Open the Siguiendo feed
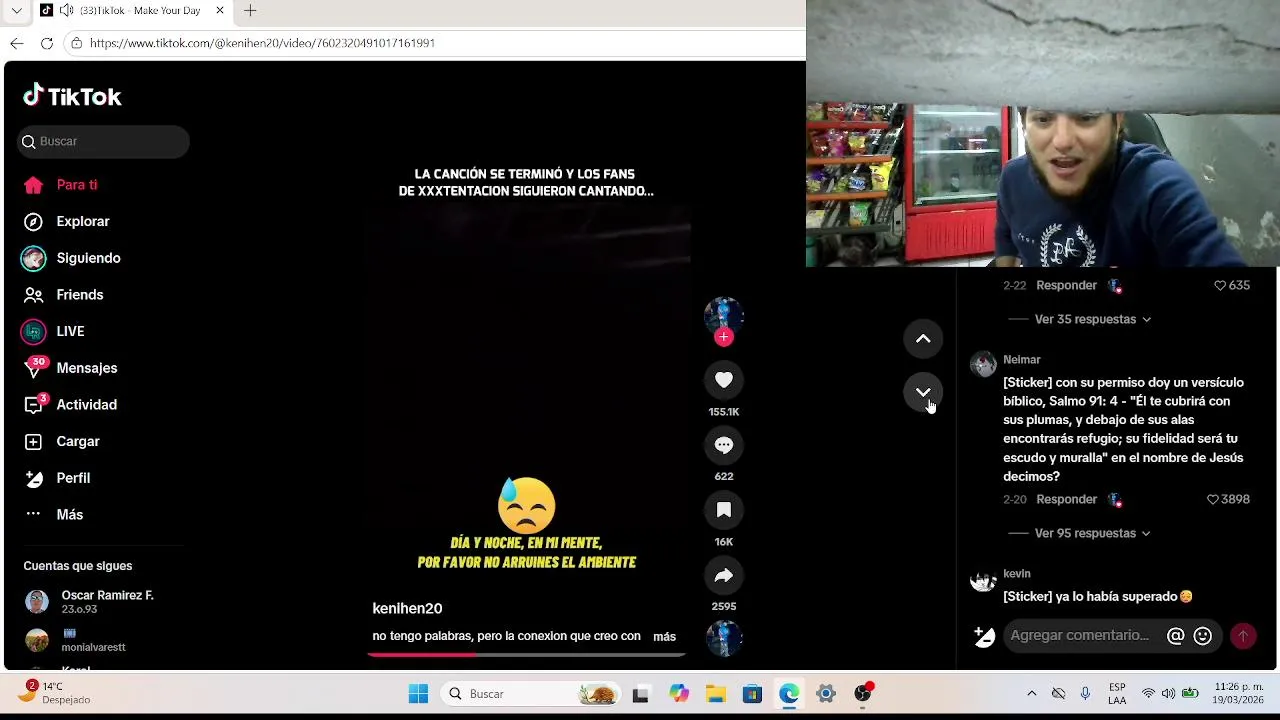 (71, 258)
